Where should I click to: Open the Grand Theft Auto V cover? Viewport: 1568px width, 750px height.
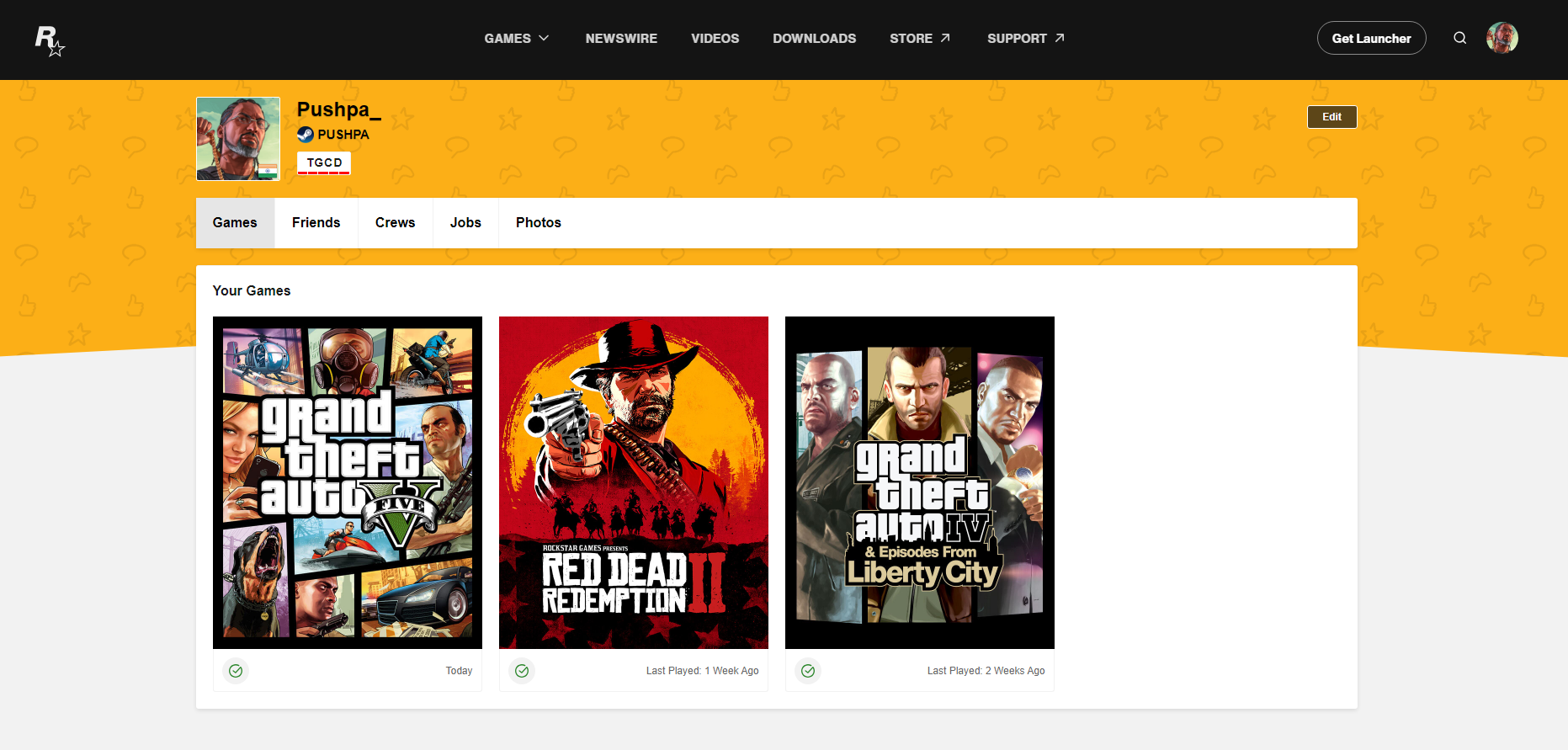click(348, 482)
